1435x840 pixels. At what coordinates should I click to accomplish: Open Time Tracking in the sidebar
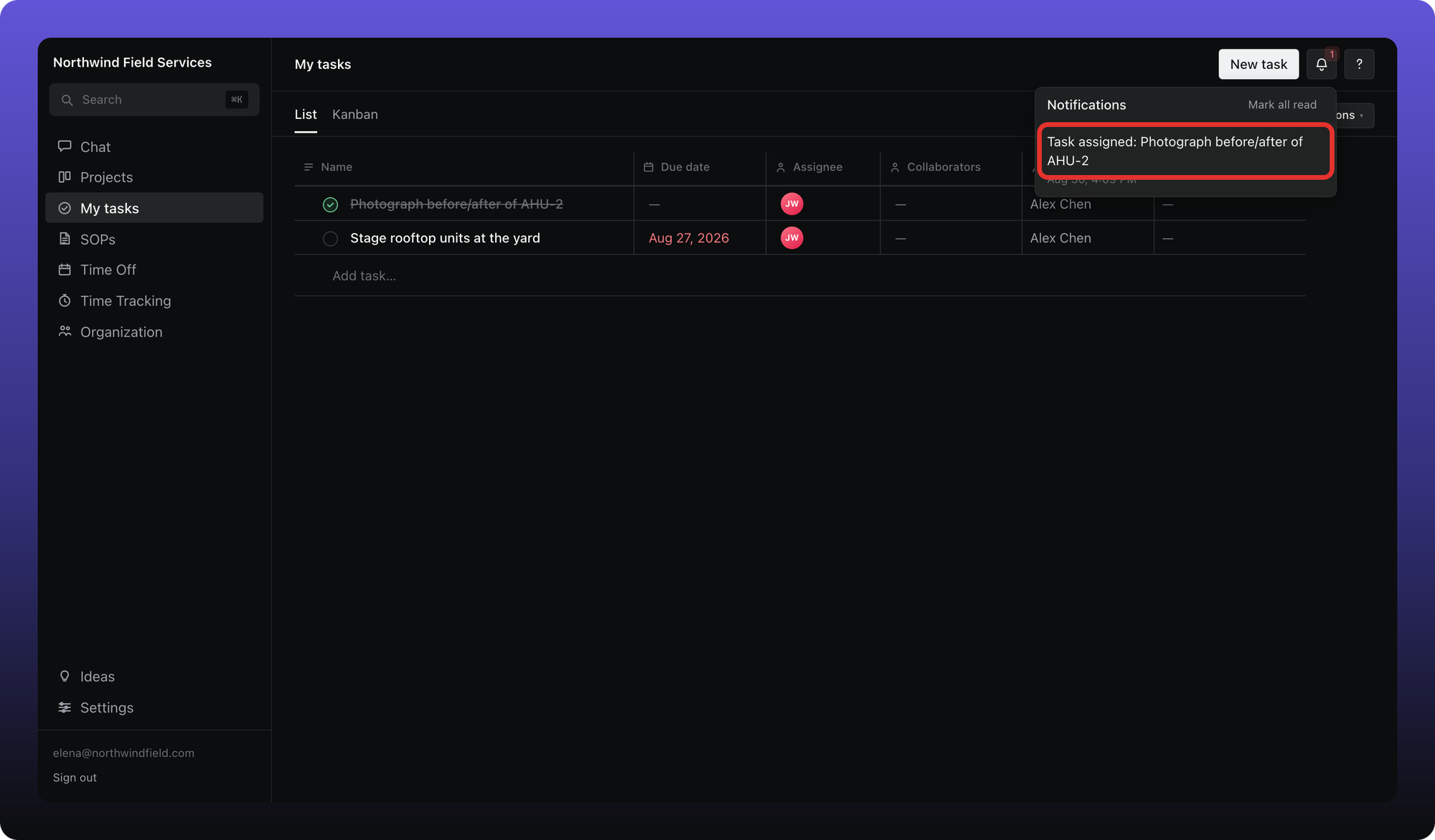[x=154, y=301]
